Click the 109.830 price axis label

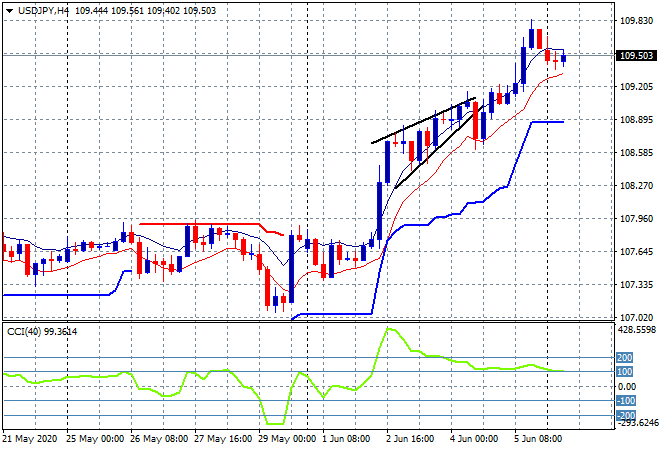pyautogui.click(x=636, y=21)
